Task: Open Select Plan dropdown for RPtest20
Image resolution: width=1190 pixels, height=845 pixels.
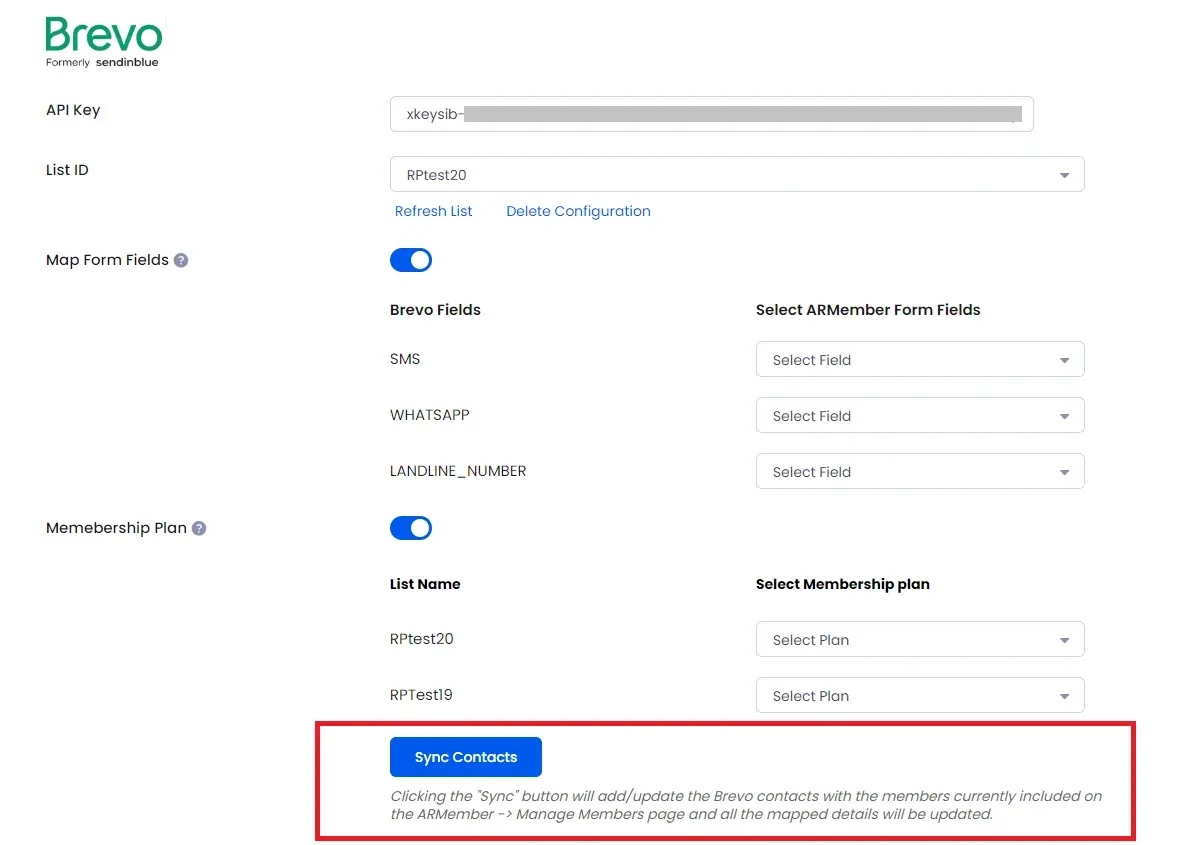Action: [920, 640]
